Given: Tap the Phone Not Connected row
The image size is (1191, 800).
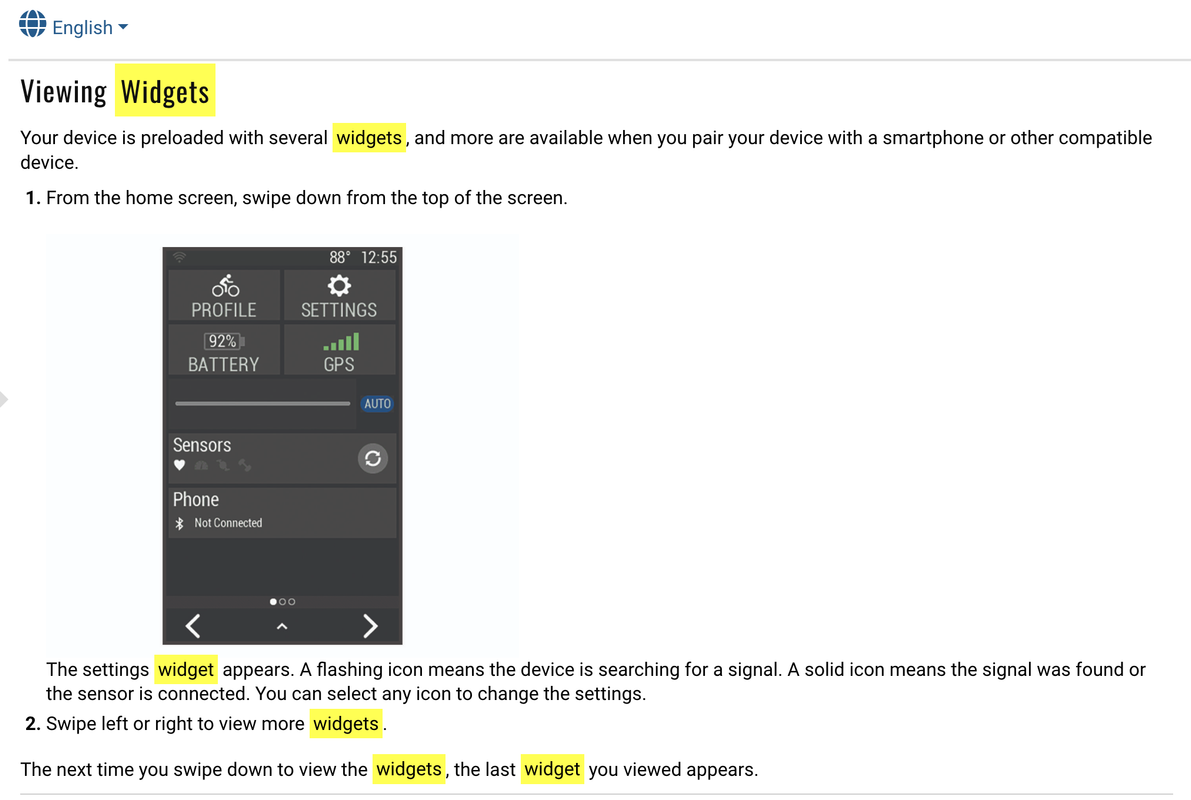Looking at the screenshot, I should tap(282, 513).
